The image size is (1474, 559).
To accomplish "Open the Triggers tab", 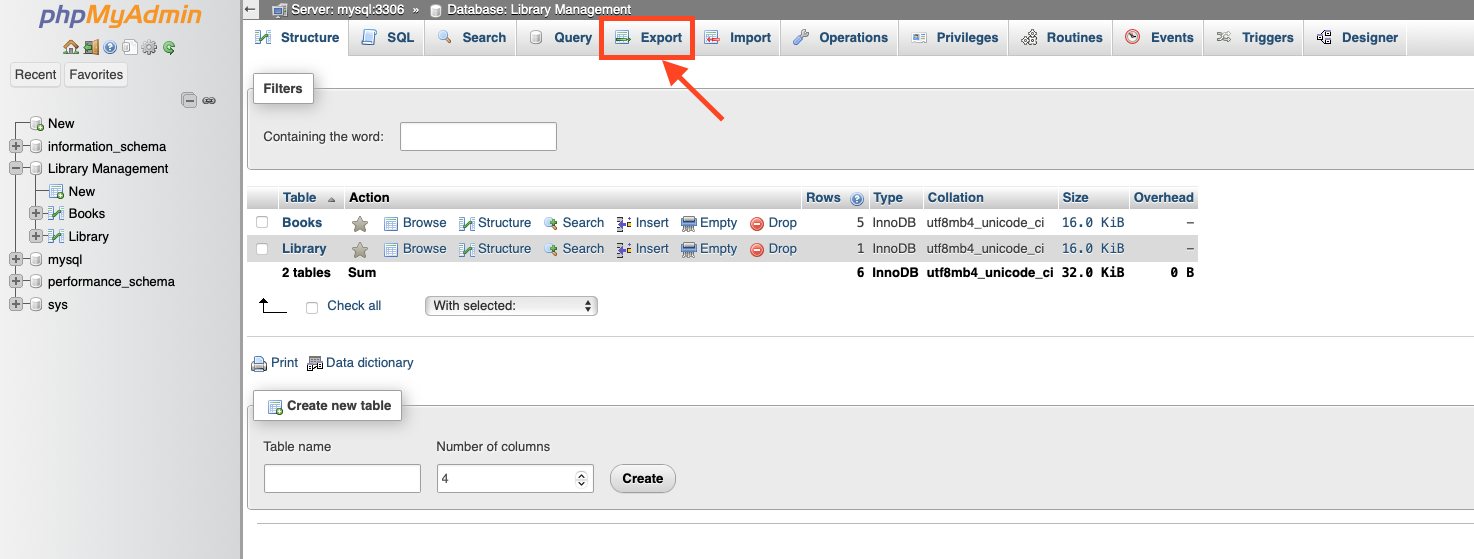I will tap(1255, 38).
